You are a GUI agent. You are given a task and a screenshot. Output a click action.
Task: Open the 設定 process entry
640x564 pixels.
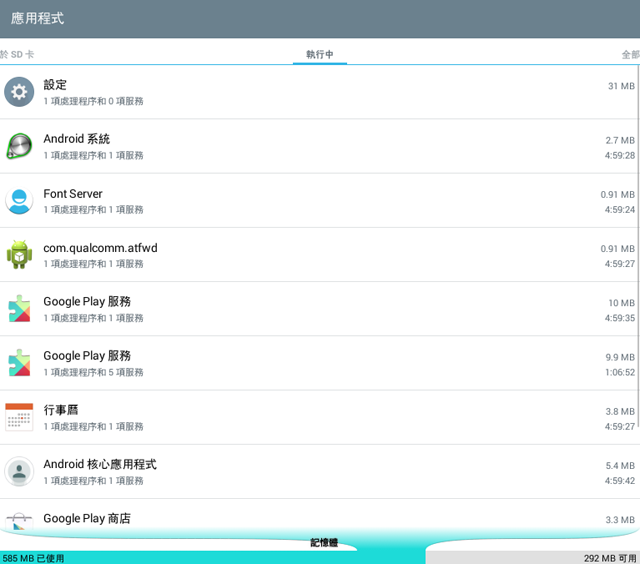[318, 92]
